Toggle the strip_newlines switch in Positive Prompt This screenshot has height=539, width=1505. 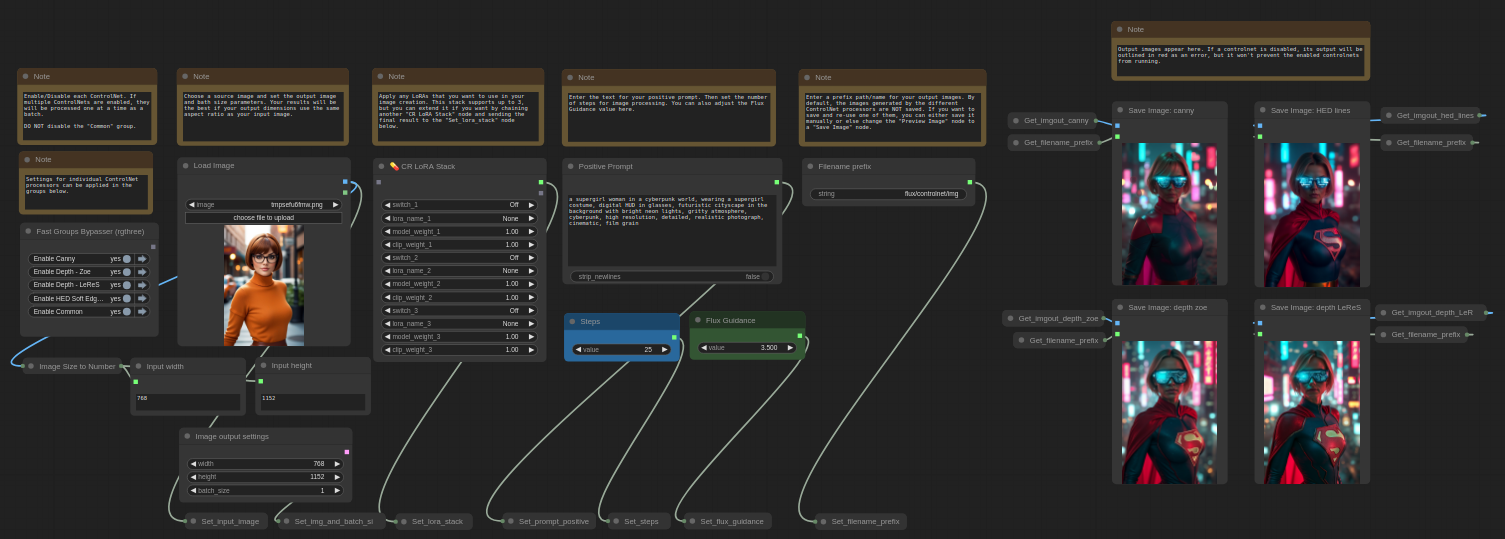pos(765,277)
